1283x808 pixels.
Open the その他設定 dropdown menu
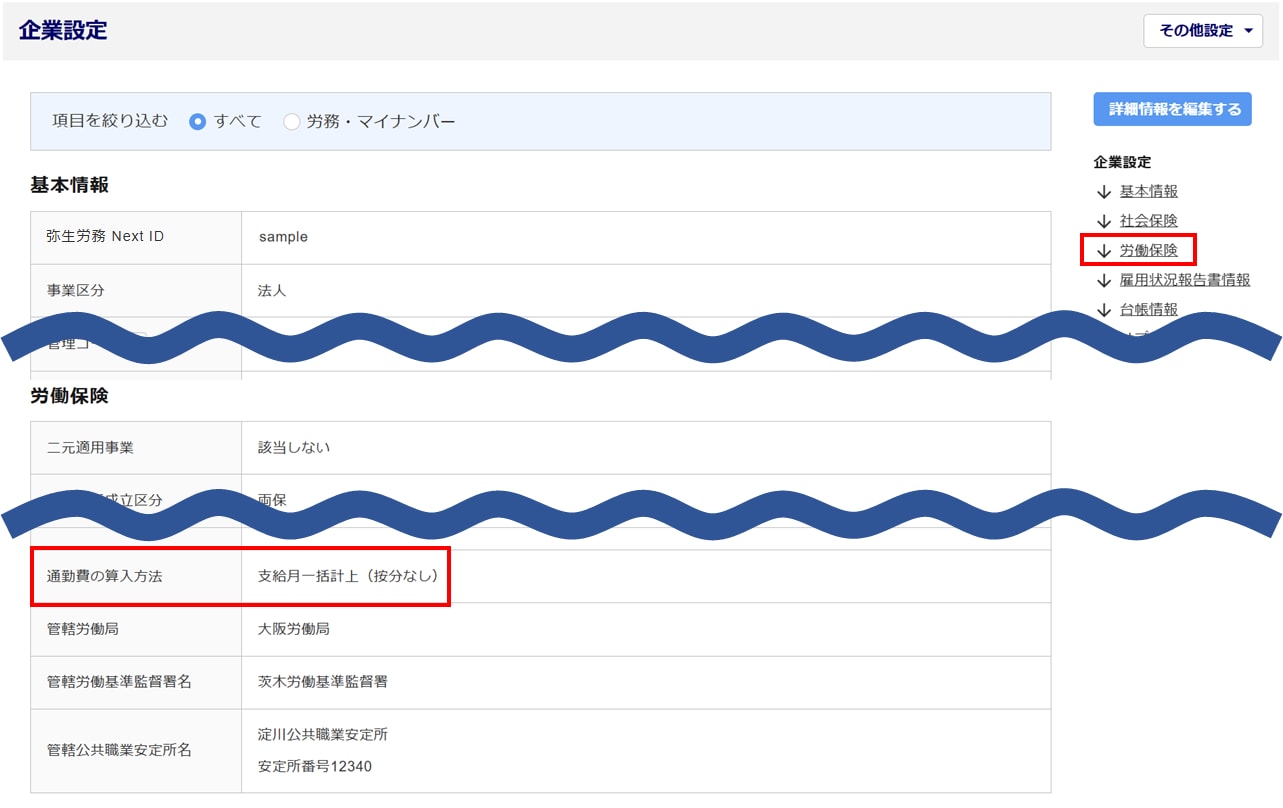1203,31
